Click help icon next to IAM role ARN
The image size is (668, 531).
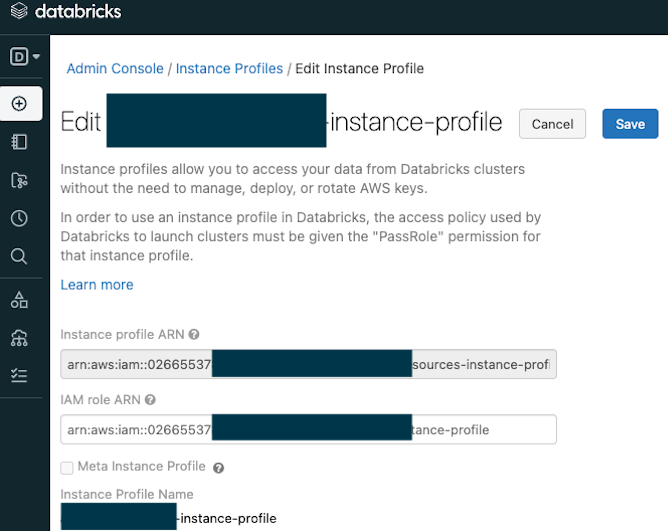point(150,400)
